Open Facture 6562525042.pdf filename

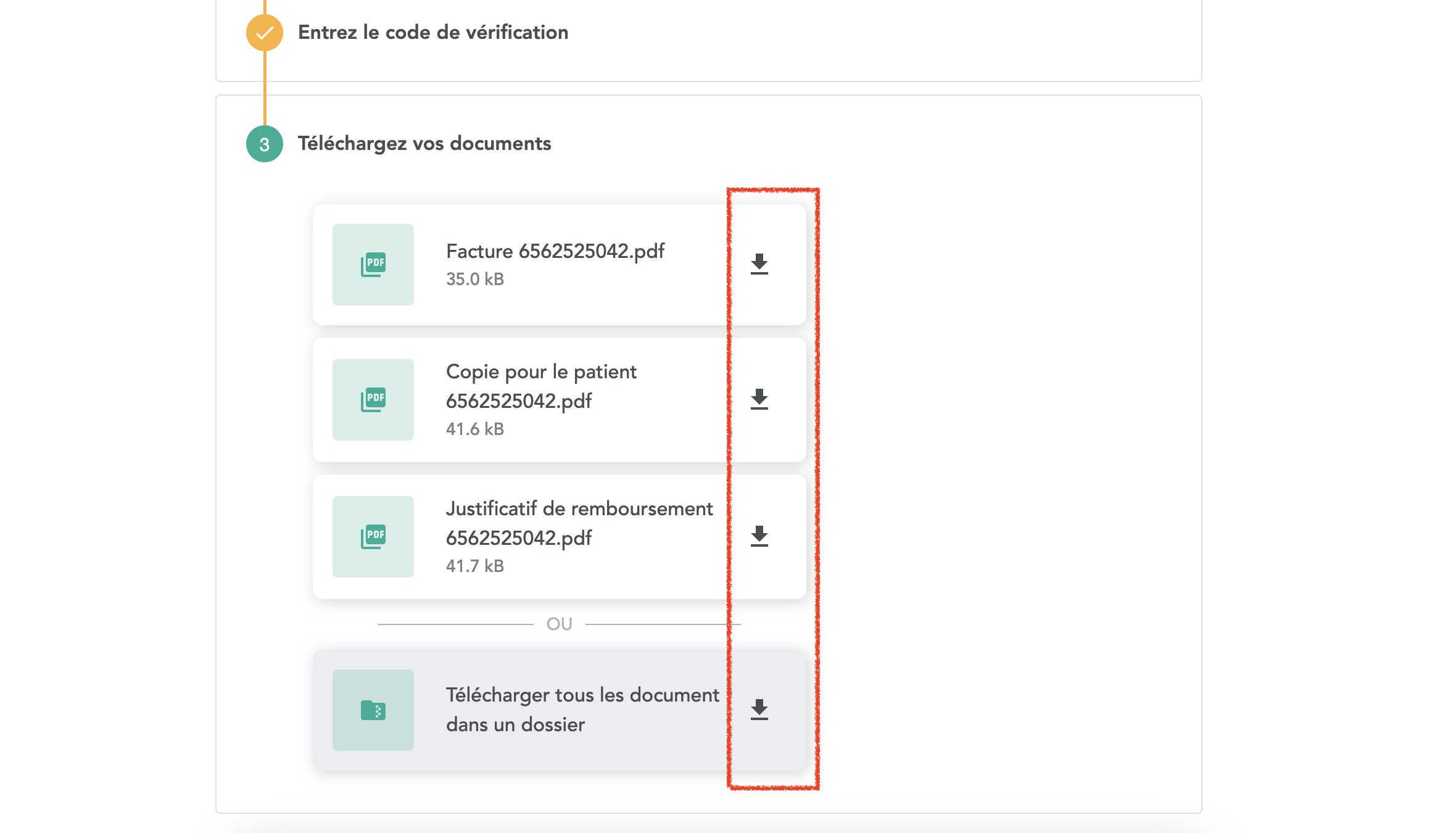(555, 251)
